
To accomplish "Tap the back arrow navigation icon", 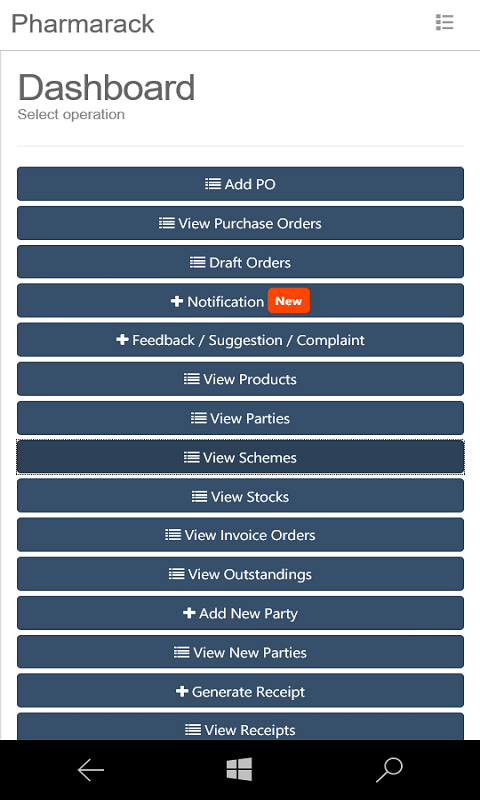I will (91, 770).
